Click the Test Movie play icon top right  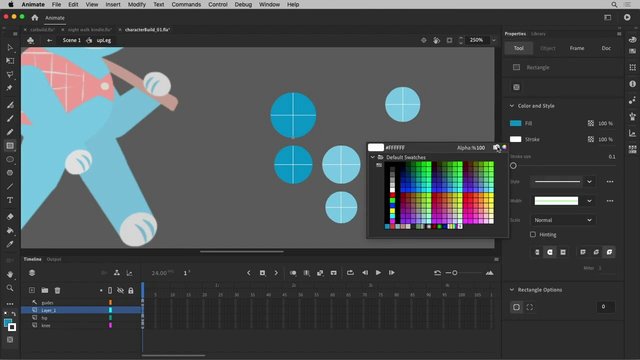(627, 17)
